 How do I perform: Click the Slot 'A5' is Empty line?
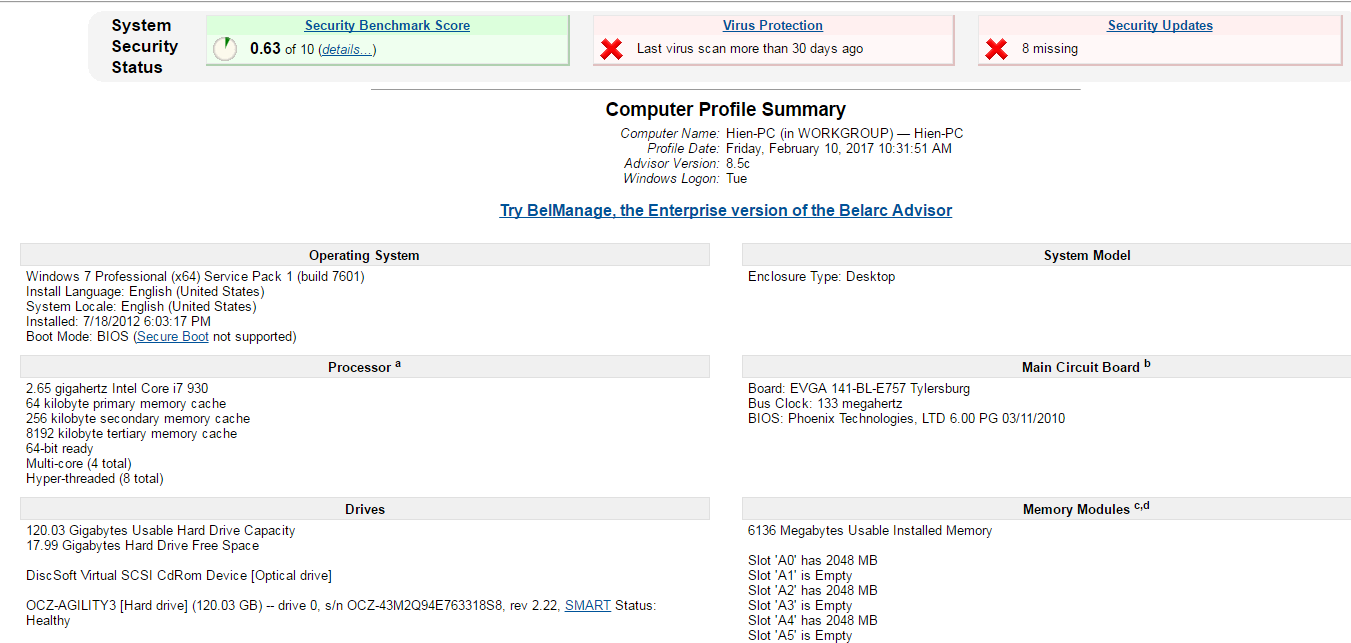800,635
